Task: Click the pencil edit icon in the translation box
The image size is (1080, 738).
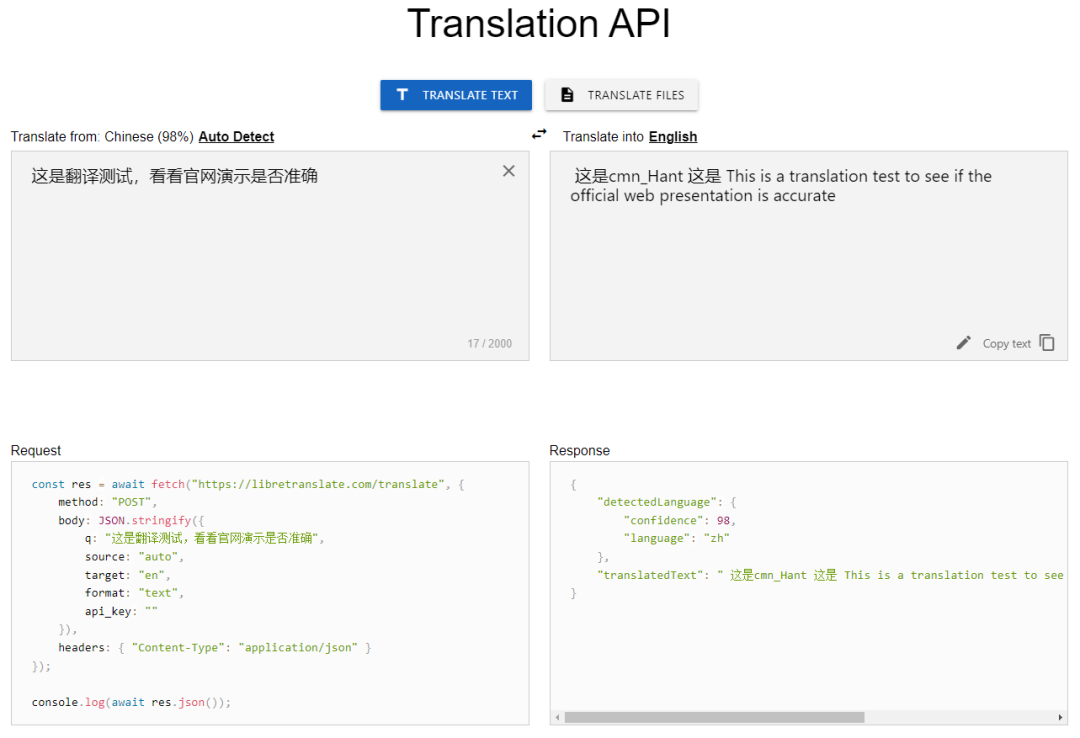Action: pos(963,343)
